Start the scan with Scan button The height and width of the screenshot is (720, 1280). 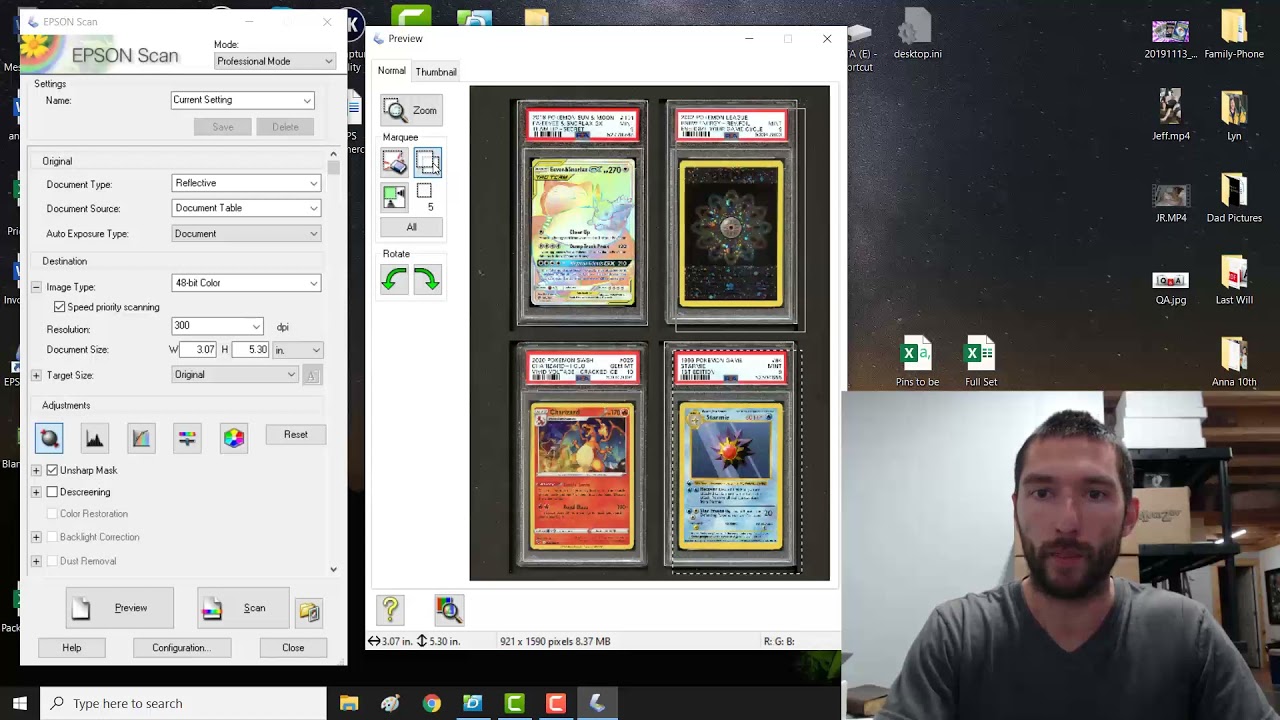click(244, 608)
